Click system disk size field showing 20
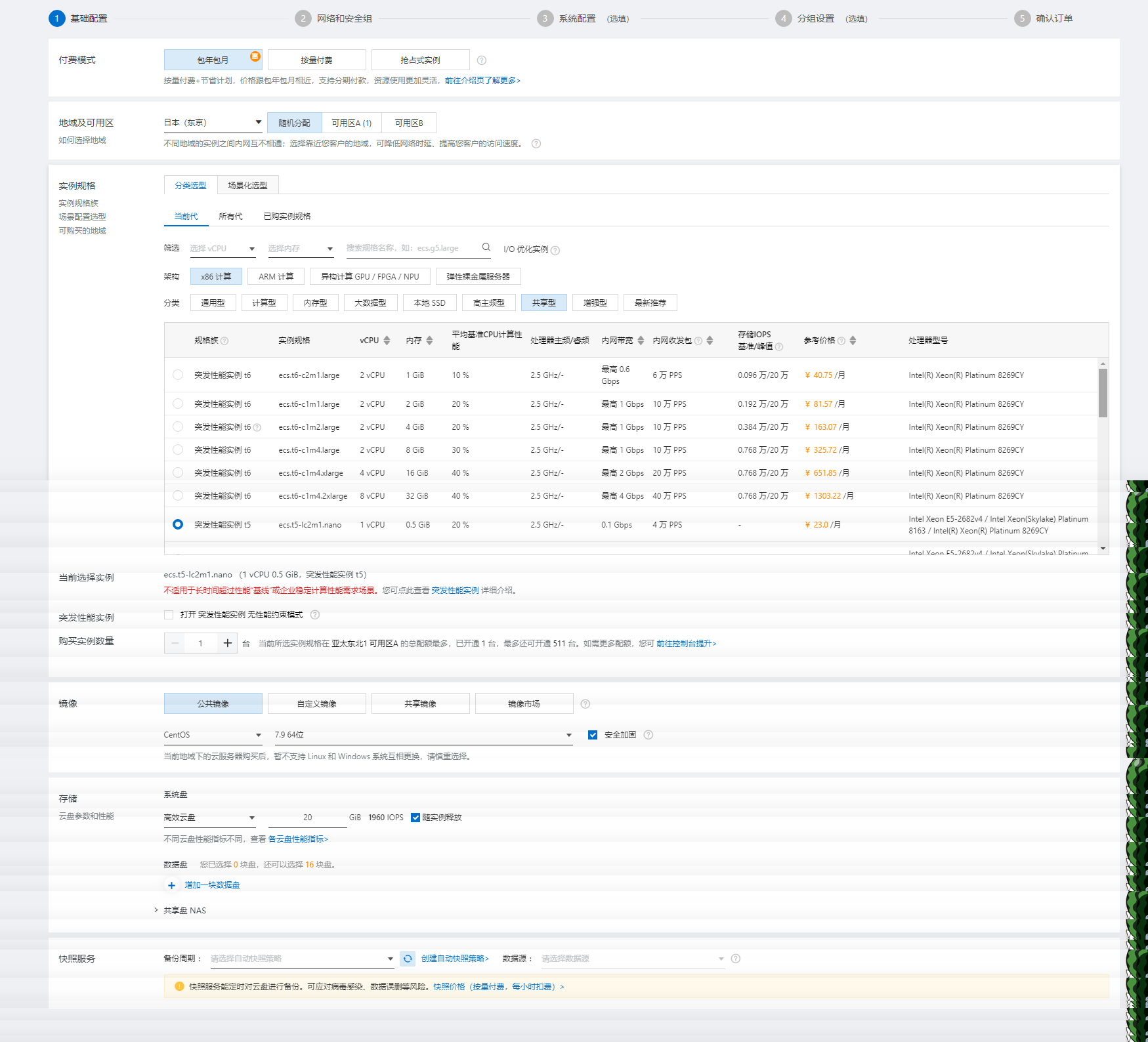 307,818
